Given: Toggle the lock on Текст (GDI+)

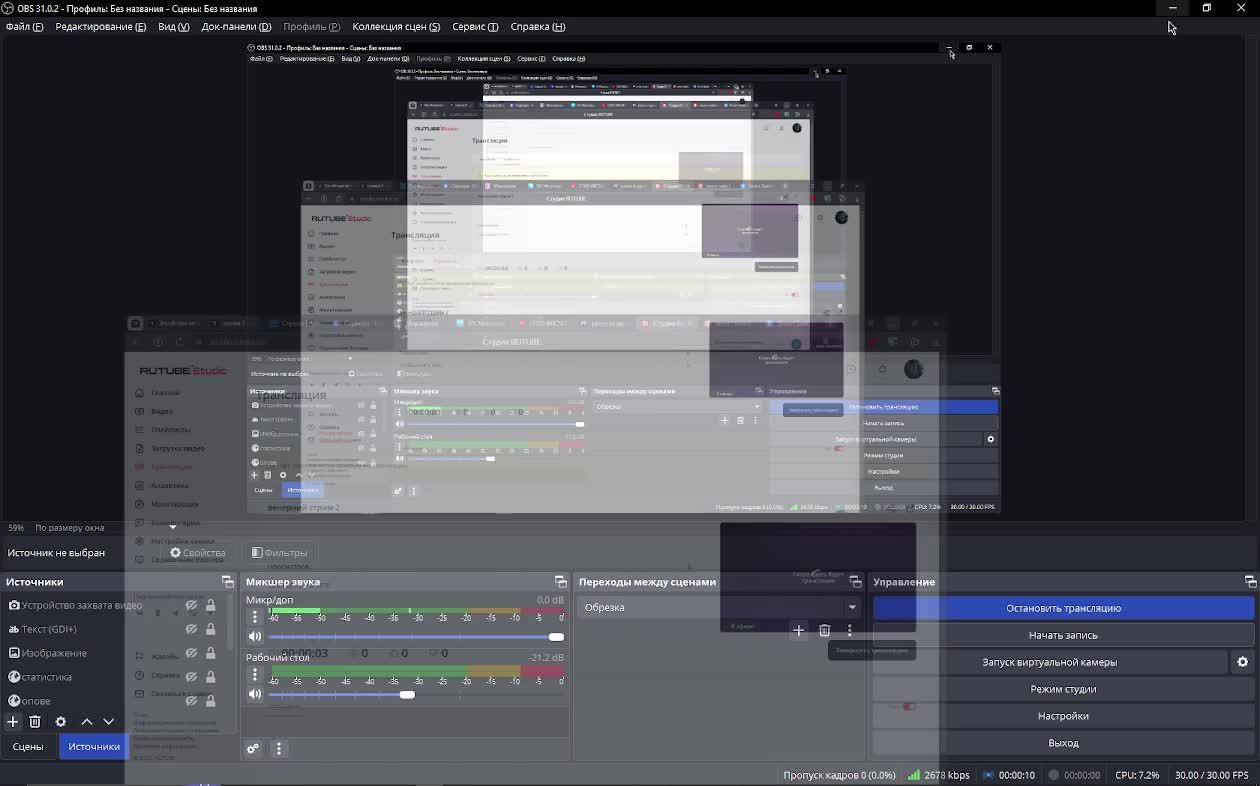Looking at the screenshot, I should (210, 629).
